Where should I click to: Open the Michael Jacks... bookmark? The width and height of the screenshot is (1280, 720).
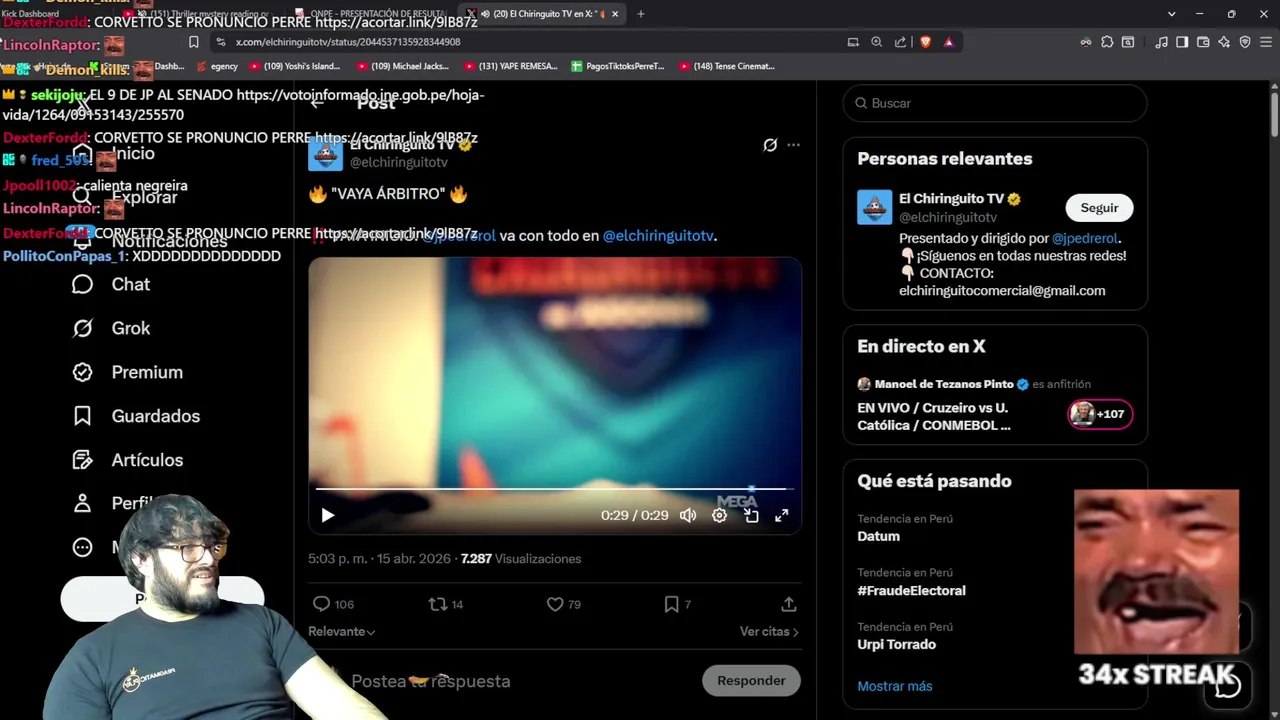click(x=403, y=66)
